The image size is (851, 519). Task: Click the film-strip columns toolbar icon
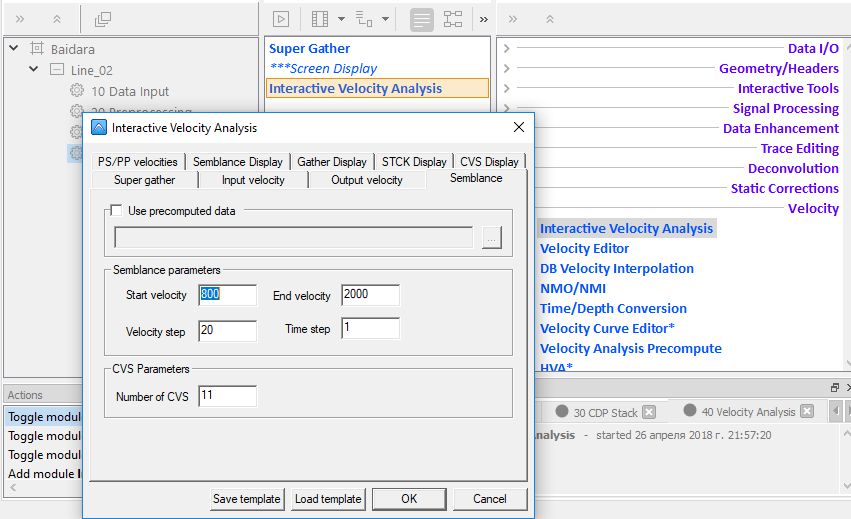pos(320,20)
